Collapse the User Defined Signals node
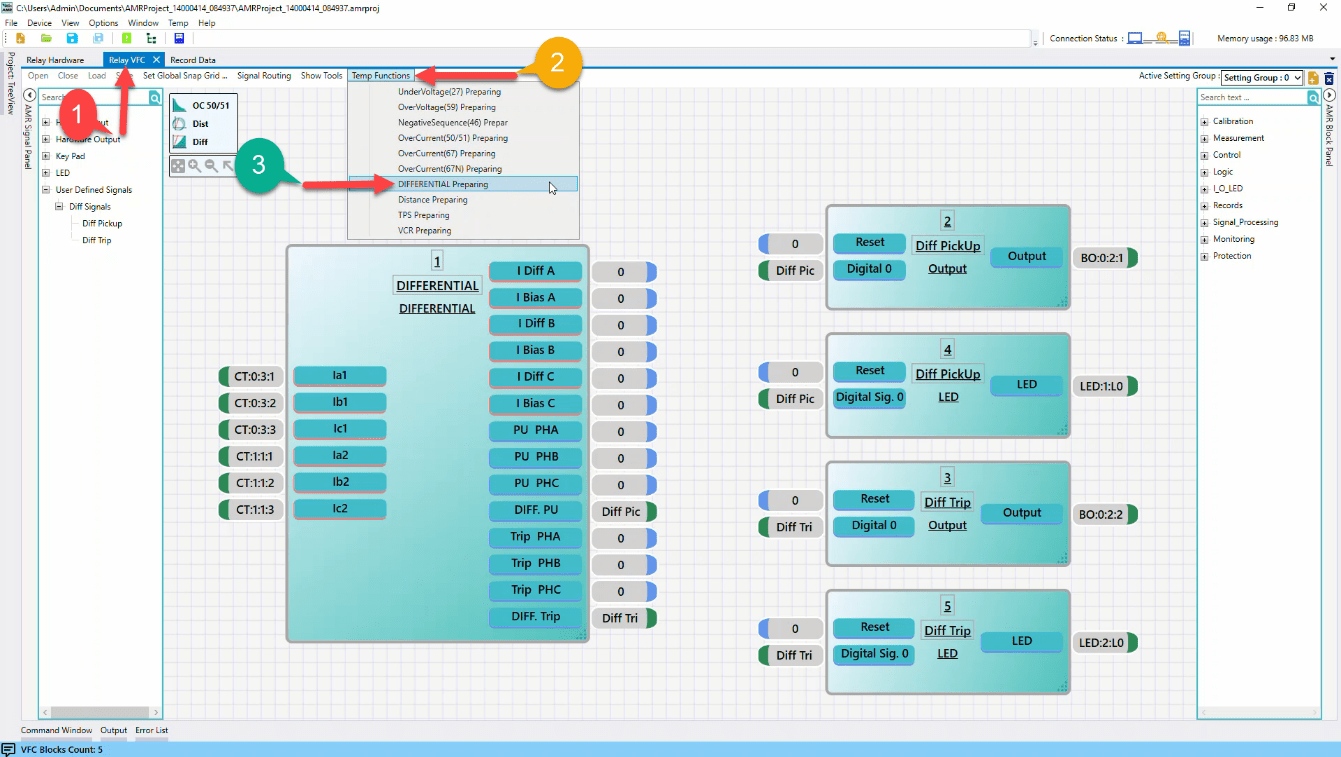Screen dimensions: 1341x757 (x=46, y=190)
